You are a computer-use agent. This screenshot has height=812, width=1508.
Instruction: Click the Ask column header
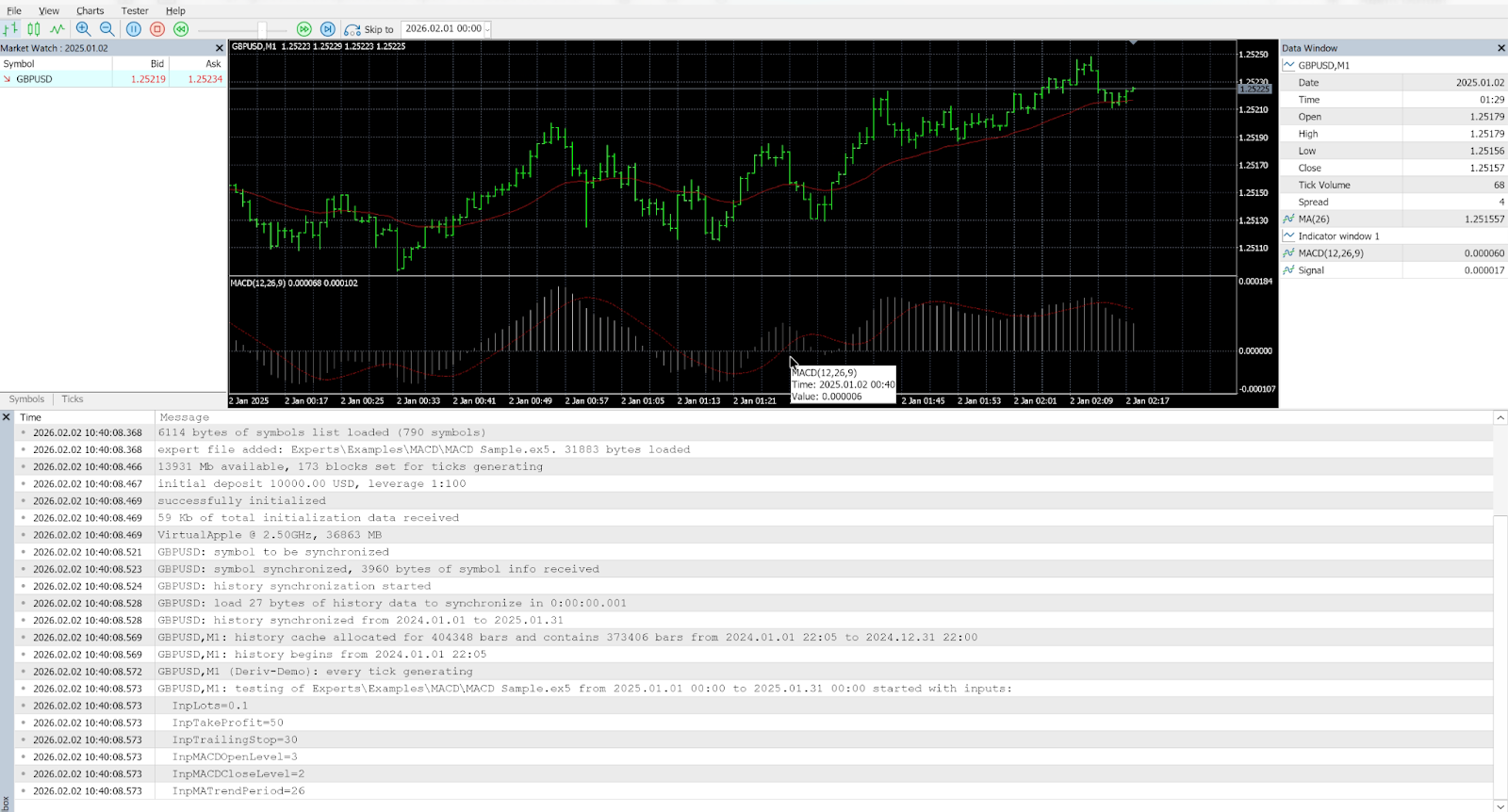pos(198,64)
